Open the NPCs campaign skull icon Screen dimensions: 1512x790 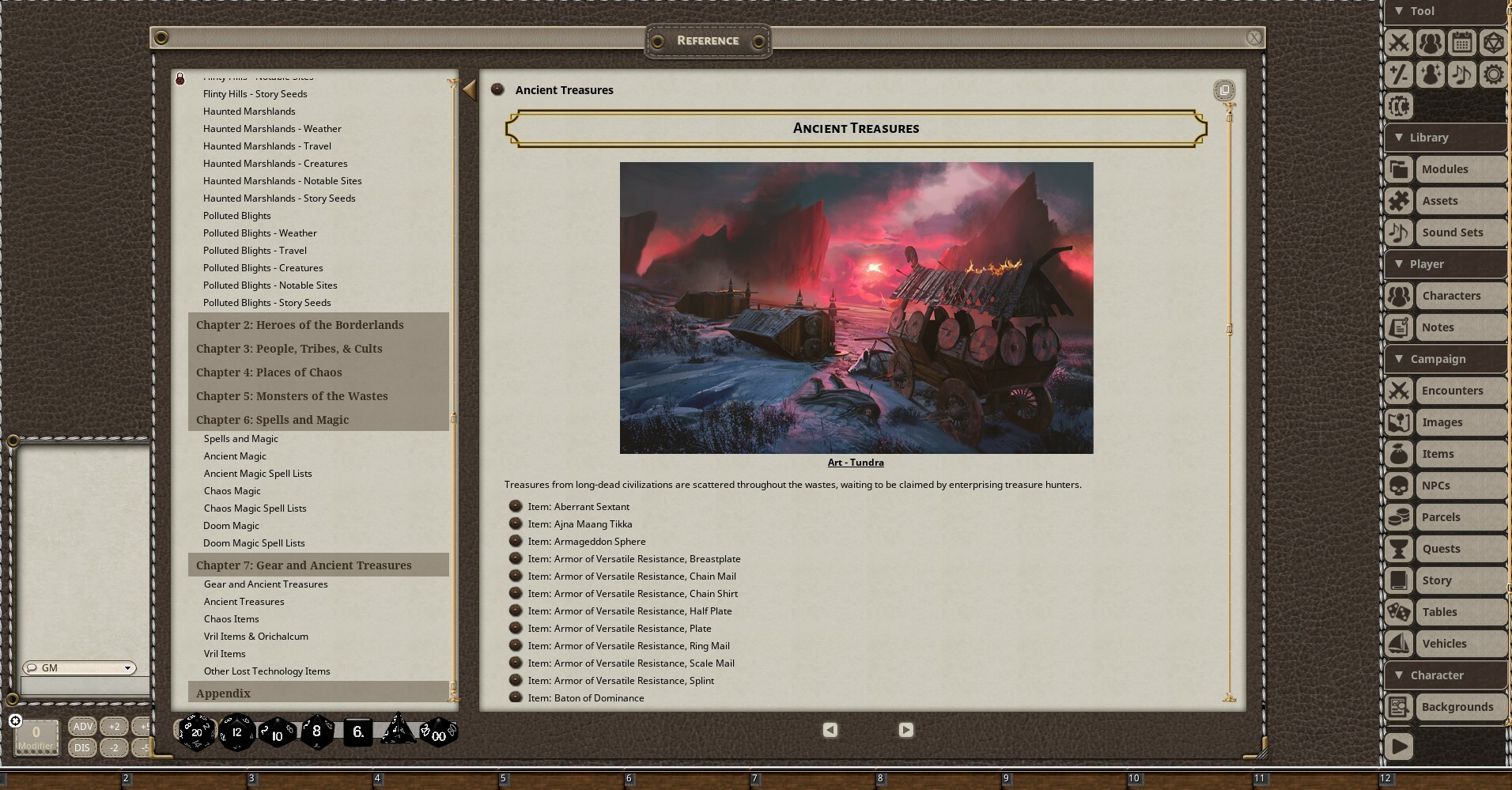point(1398,485)
